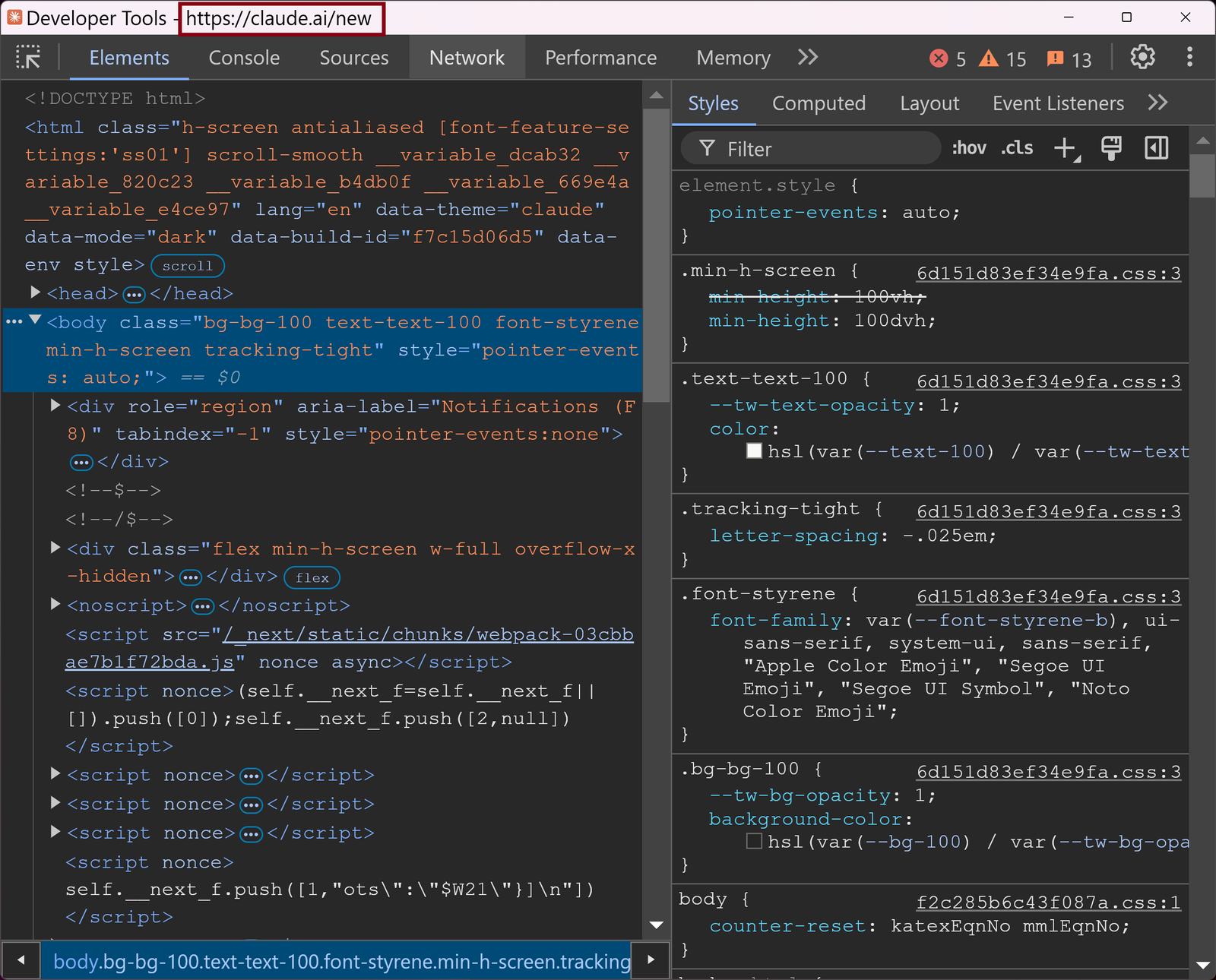Open CSS source link for .min-h-screen rule

click(x=1049, y=273)
